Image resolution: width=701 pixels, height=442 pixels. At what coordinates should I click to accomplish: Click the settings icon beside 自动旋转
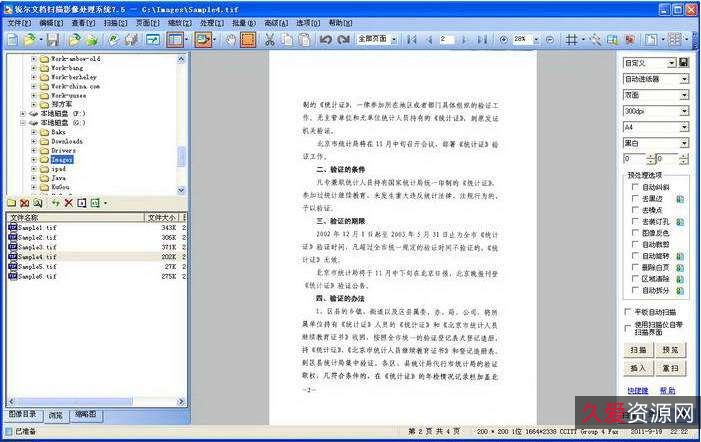coord(680,257)
